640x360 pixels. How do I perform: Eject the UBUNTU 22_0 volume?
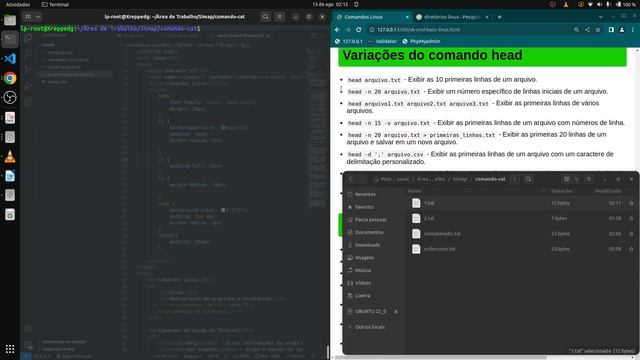(x=396, y=311)
